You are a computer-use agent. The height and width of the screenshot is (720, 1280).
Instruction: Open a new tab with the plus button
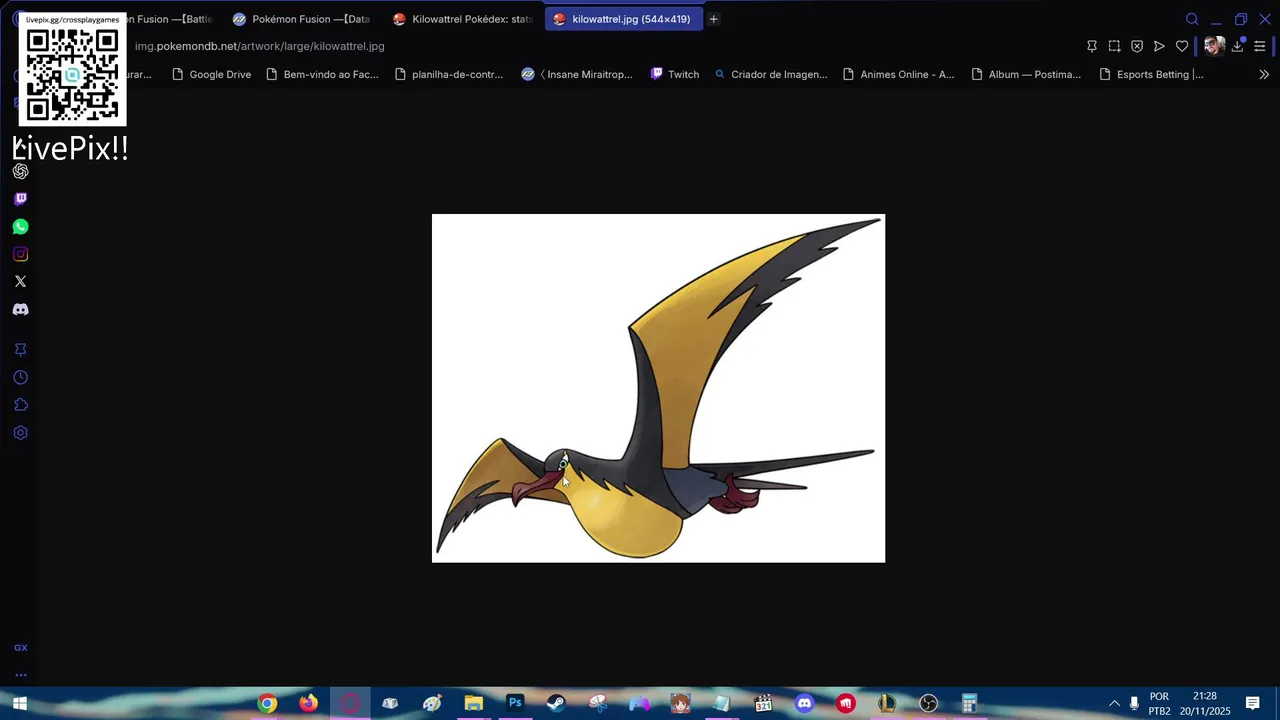coord(713,19)
